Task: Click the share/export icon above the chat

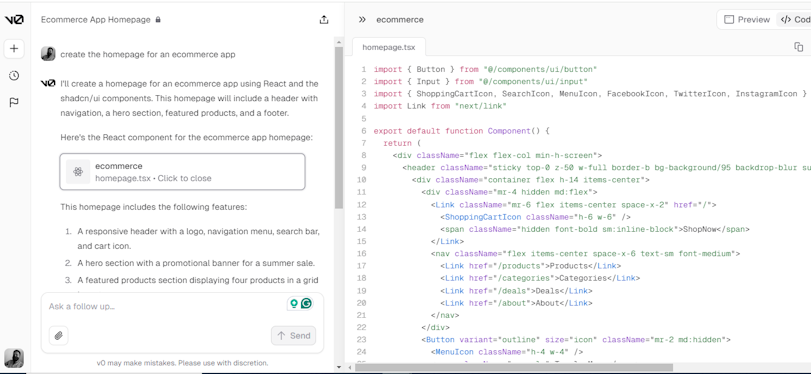Action: click(x=324, y=20)
